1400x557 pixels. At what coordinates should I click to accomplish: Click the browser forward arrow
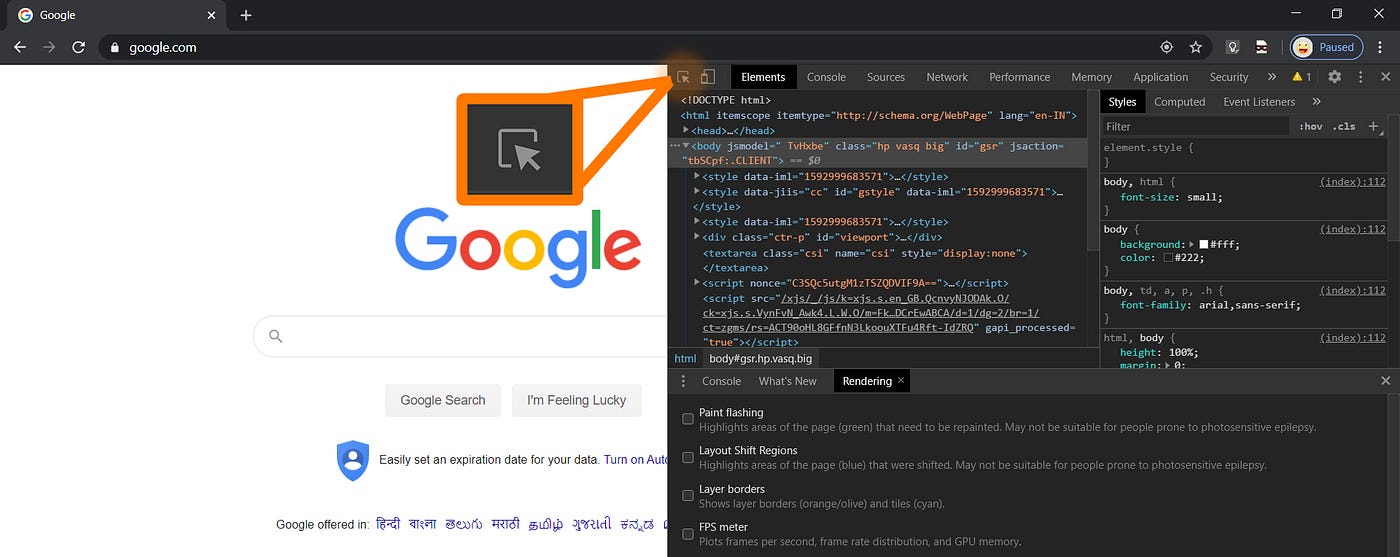50,47
